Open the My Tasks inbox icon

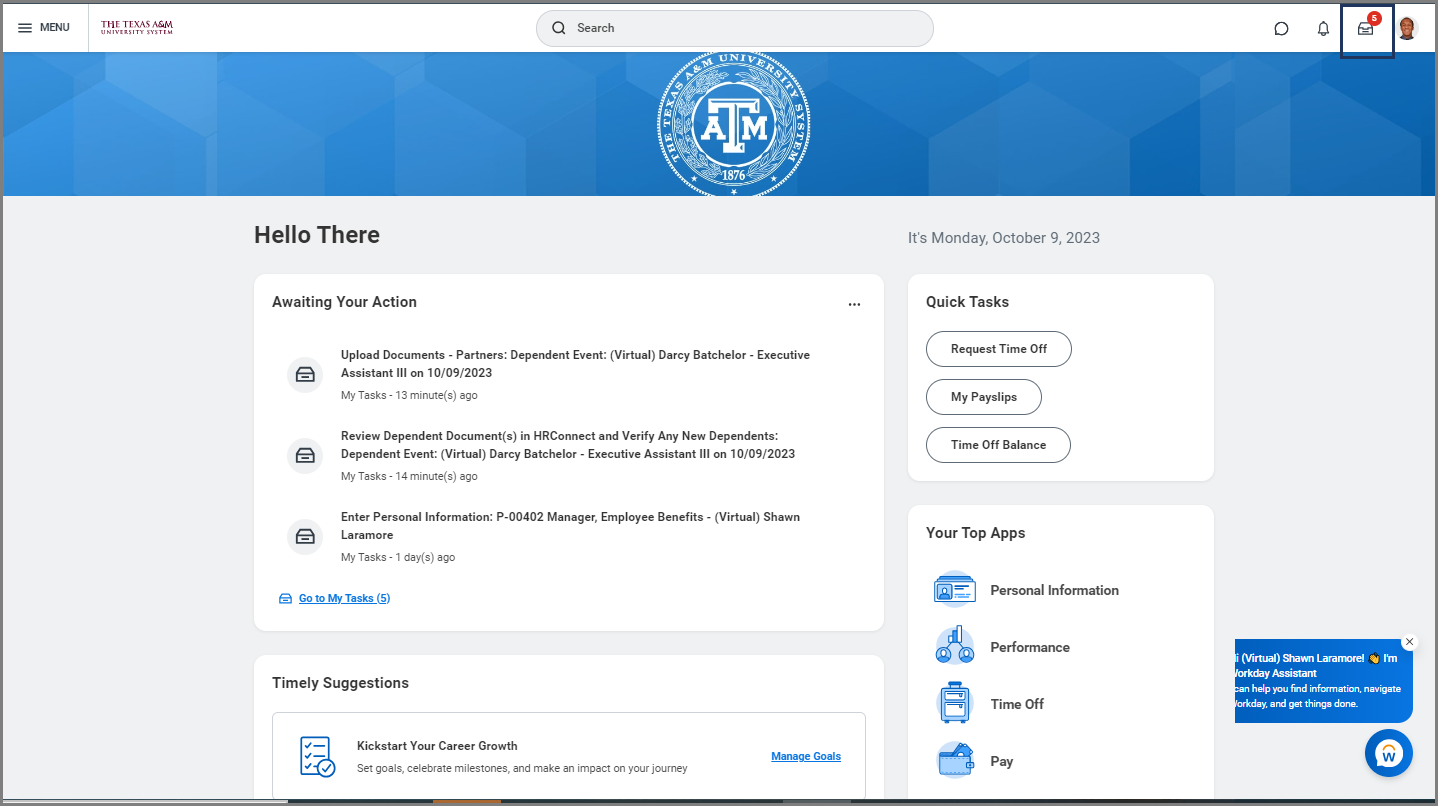[x=1365, y=29]
